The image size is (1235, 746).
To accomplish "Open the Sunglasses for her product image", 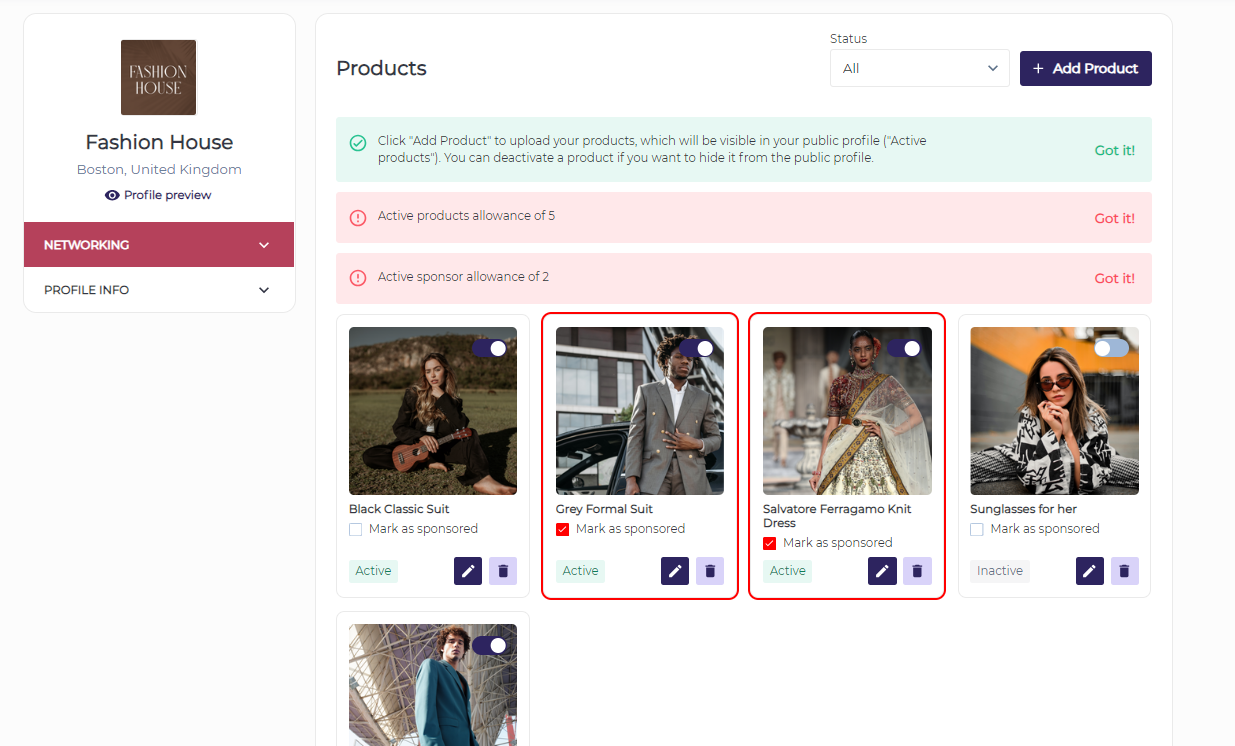I will tap(1054, 411).
